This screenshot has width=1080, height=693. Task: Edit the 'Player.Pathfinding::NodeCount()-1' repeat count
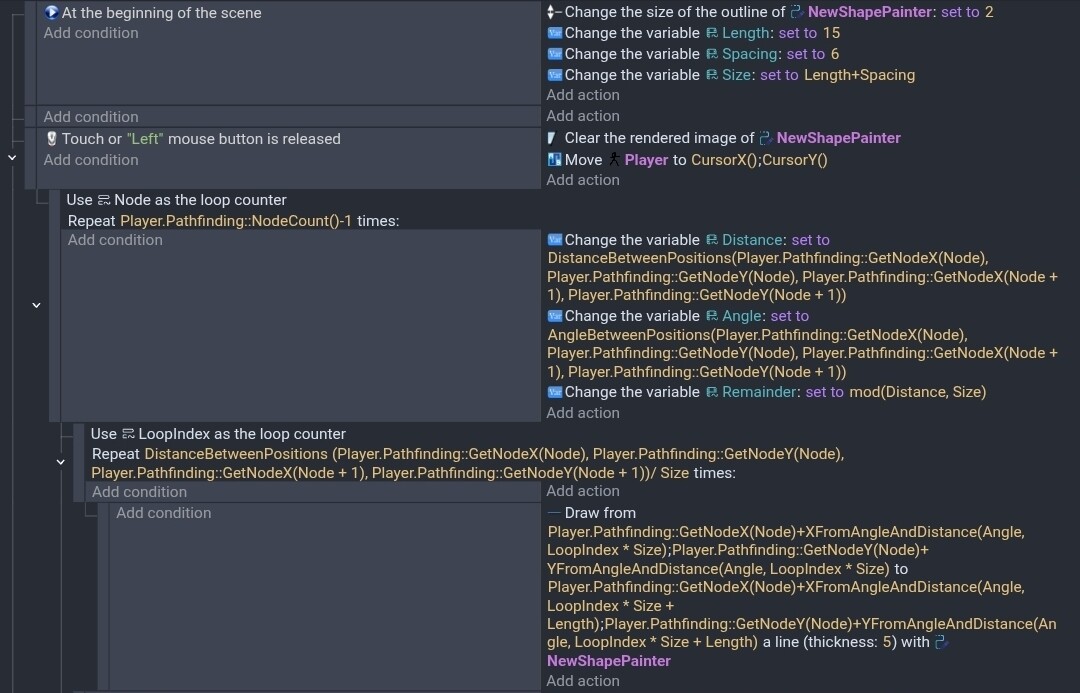pos(236,221)
